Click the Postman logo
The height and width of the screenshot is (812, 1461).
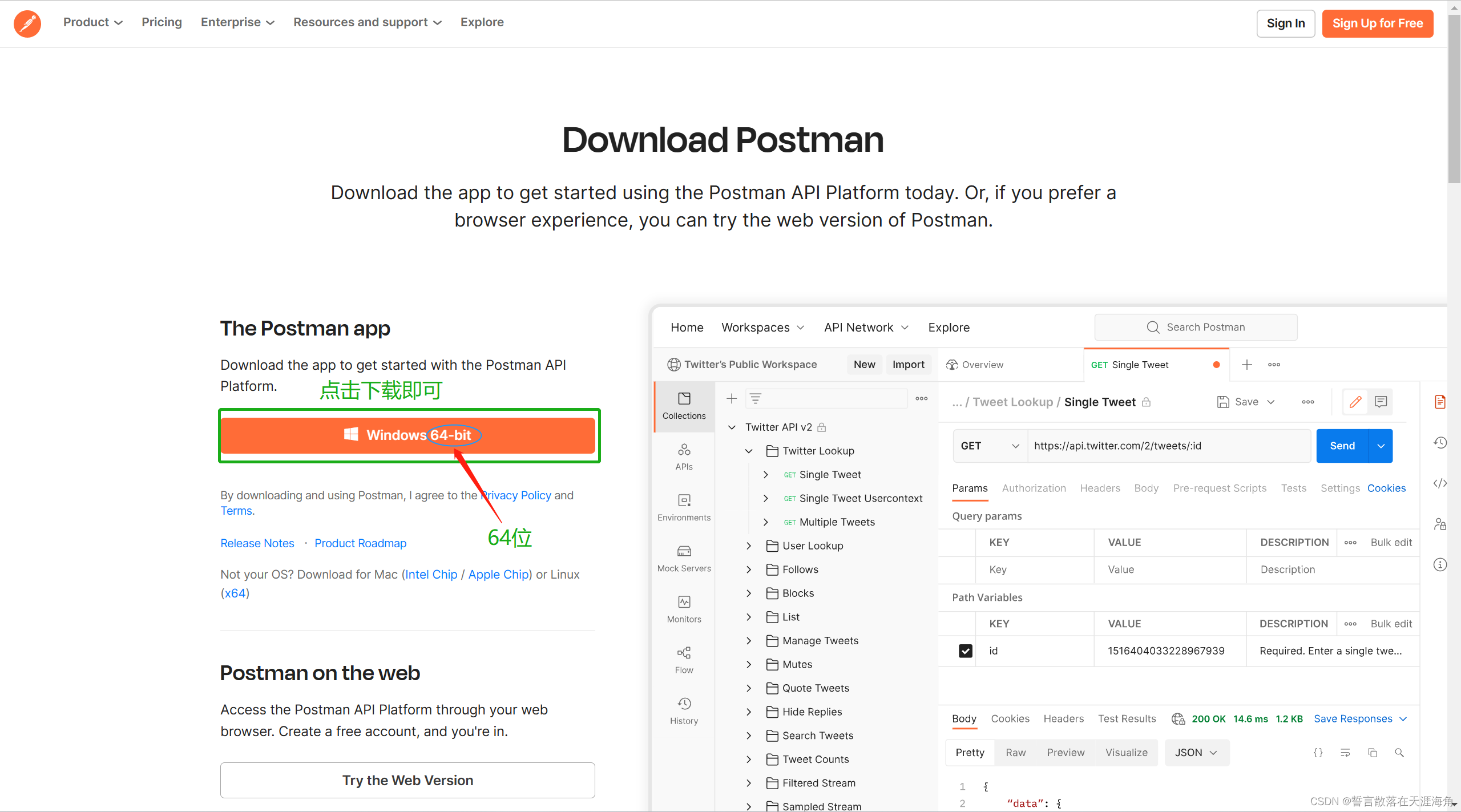tap(27, 23)
